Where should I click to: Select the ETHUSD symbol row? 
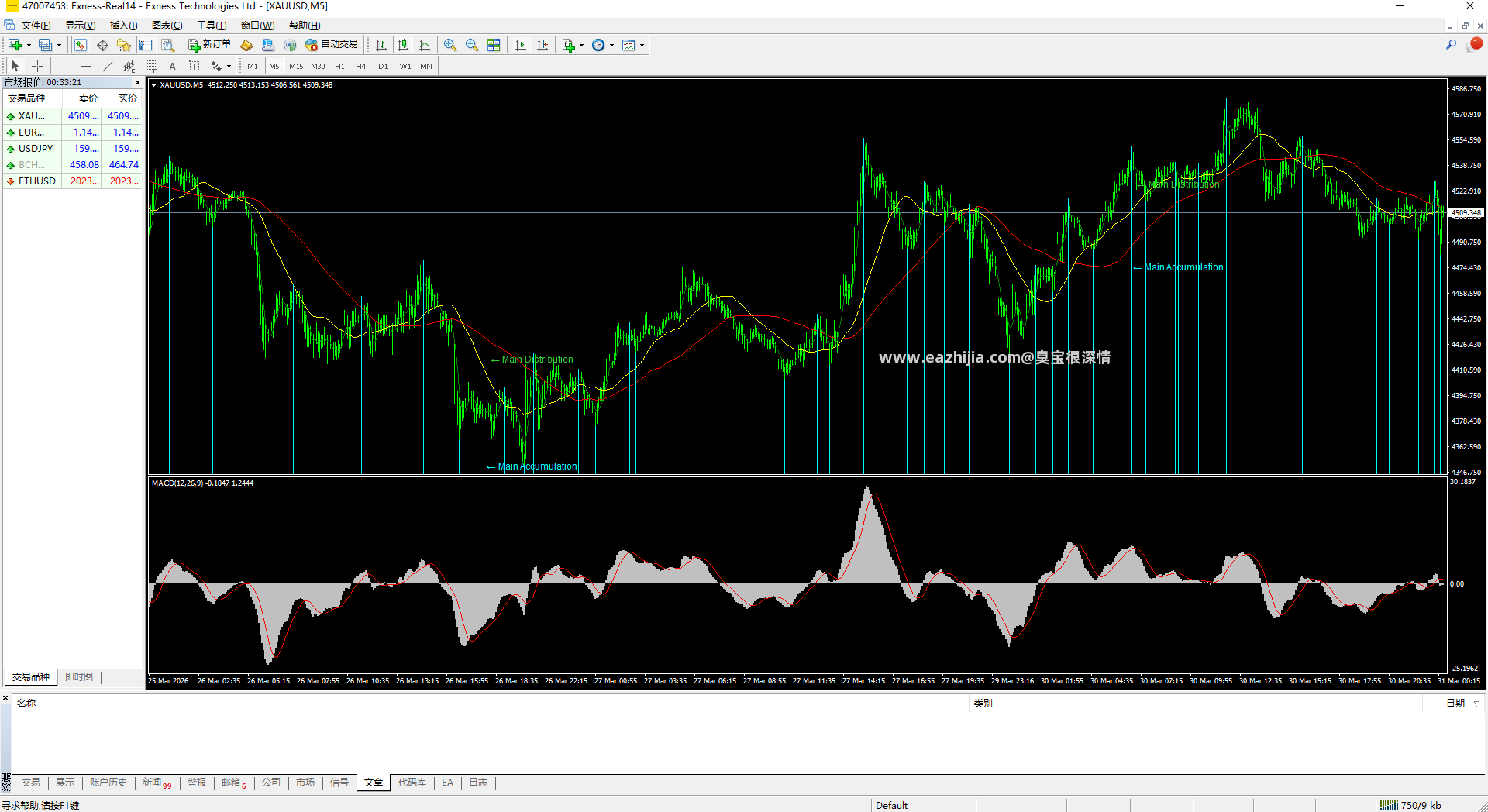(73, 181)
